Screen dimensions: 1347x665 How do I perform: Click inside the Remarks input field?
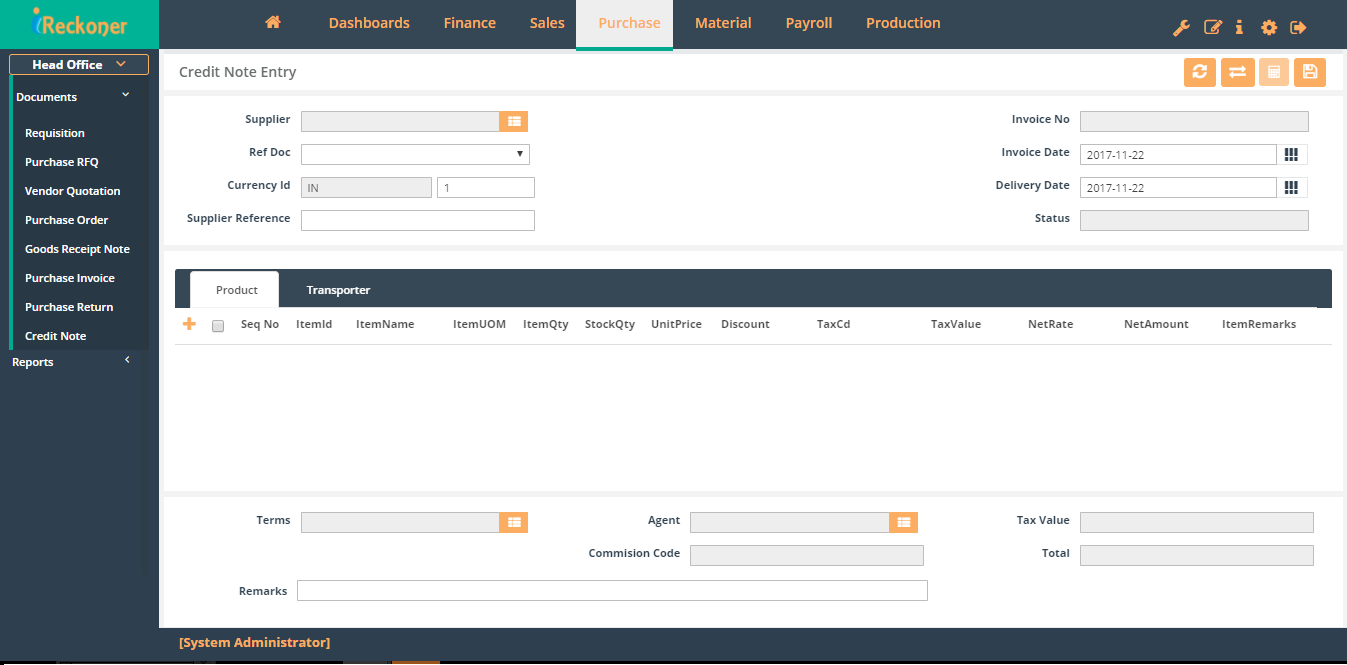pos(611,590)
